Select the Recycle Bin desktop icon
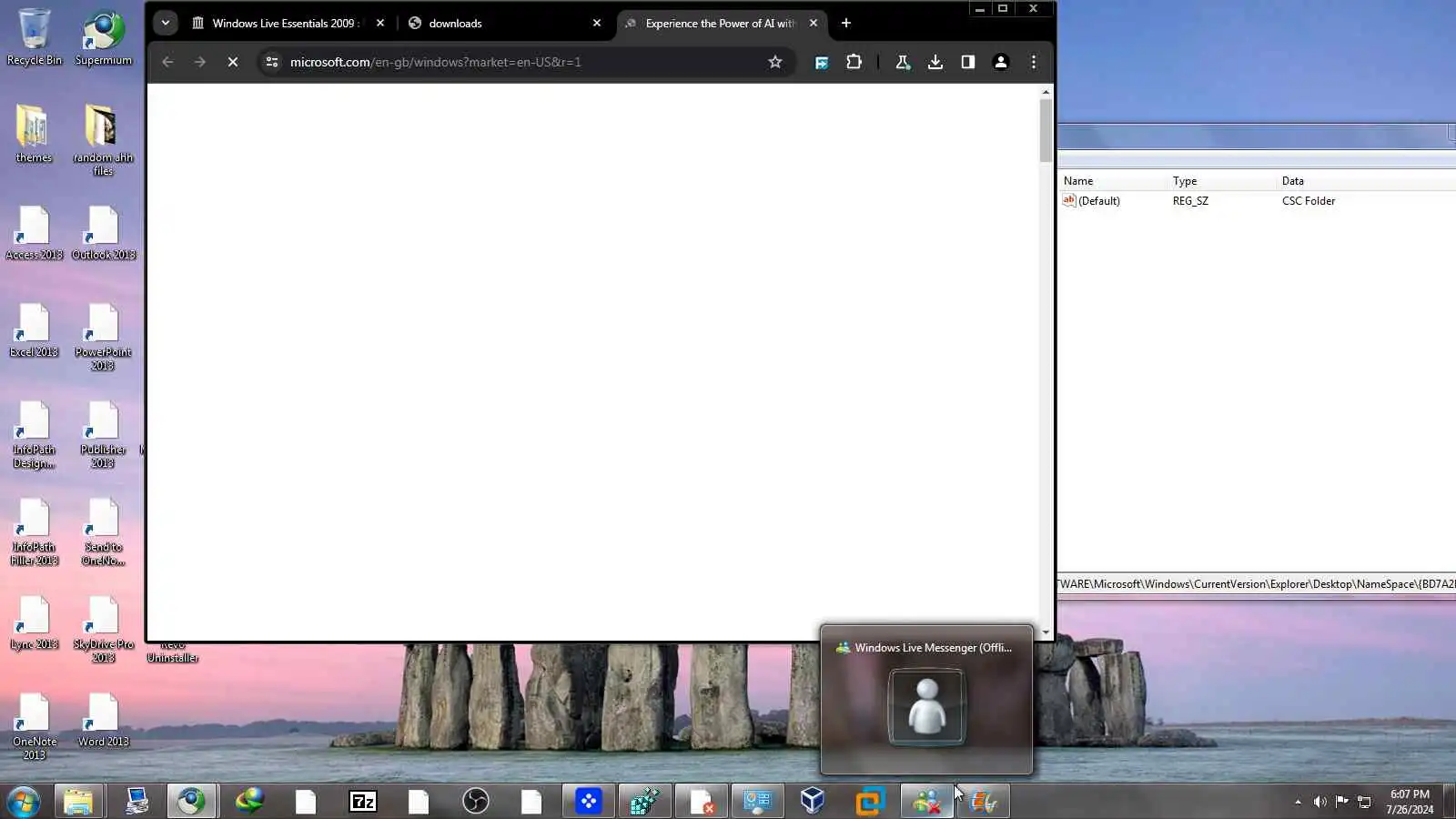Viewport: 1456px width, 819px height. click(35, 36)
